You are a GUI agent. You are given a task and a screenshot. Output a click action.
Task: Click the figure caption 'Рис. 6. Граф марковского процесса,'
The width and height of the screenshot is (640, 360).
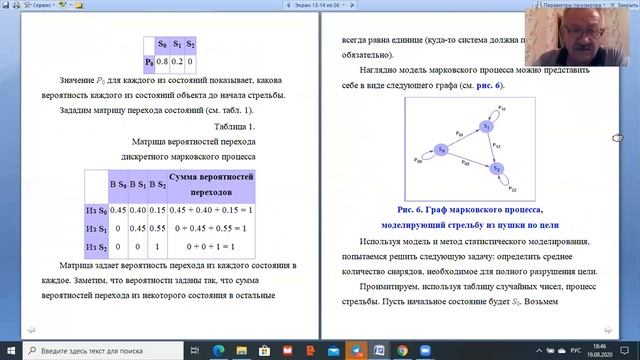[x=470, y=210]
